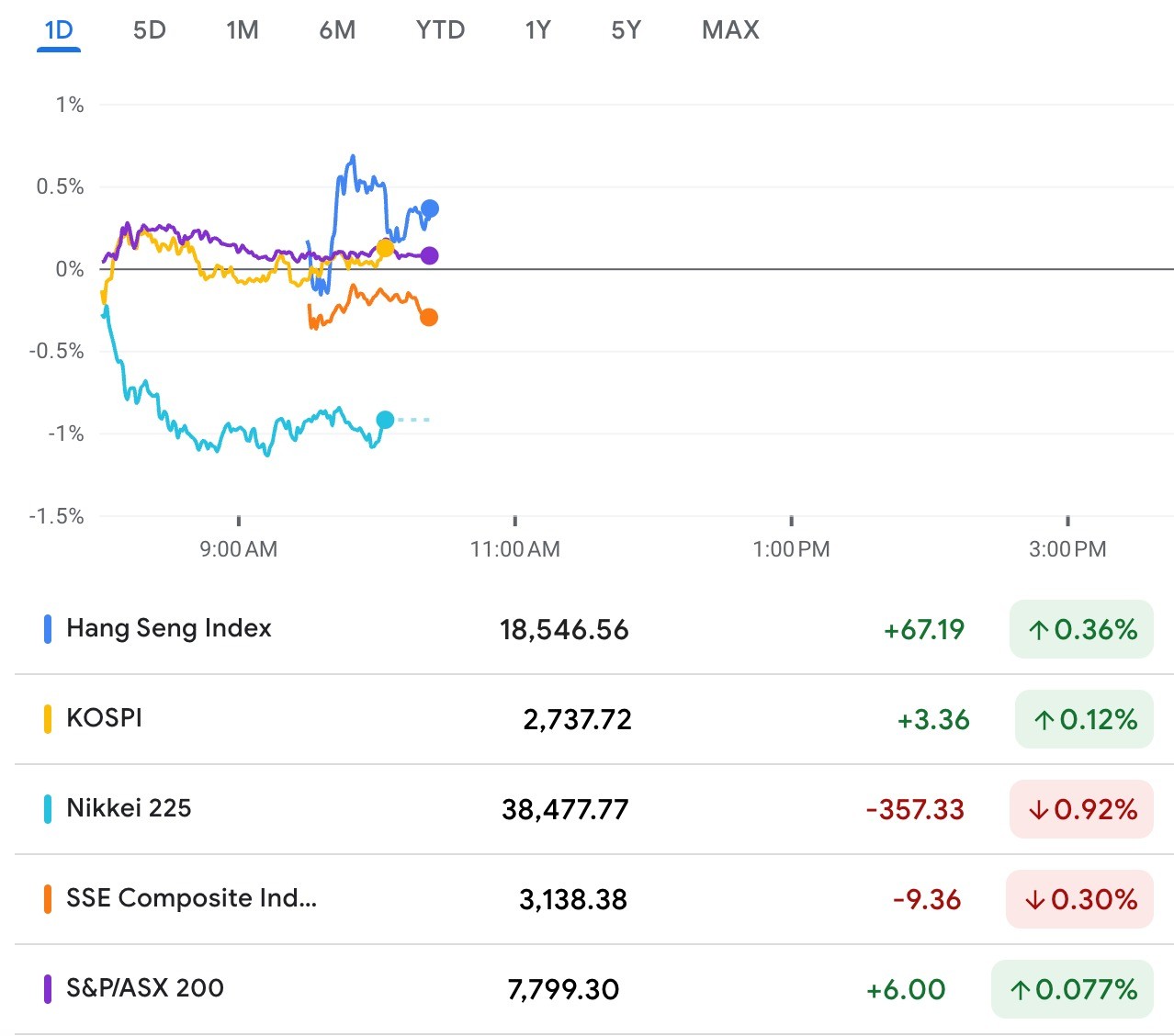
Task: Click the Nikkei 0.92% loss badge
Action: coord(1081,809)
